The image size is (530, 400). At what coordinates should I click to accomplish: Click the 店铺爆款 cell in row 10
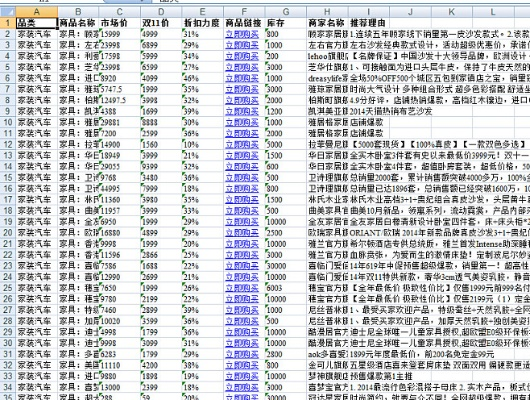point(369,122)
